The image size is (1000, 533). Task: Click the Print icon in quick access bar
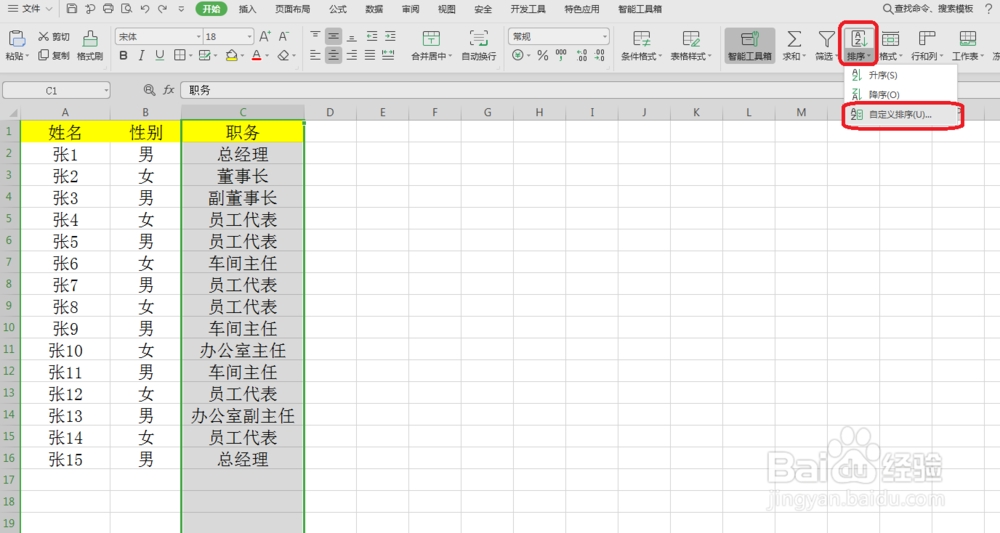click(108, 9)
